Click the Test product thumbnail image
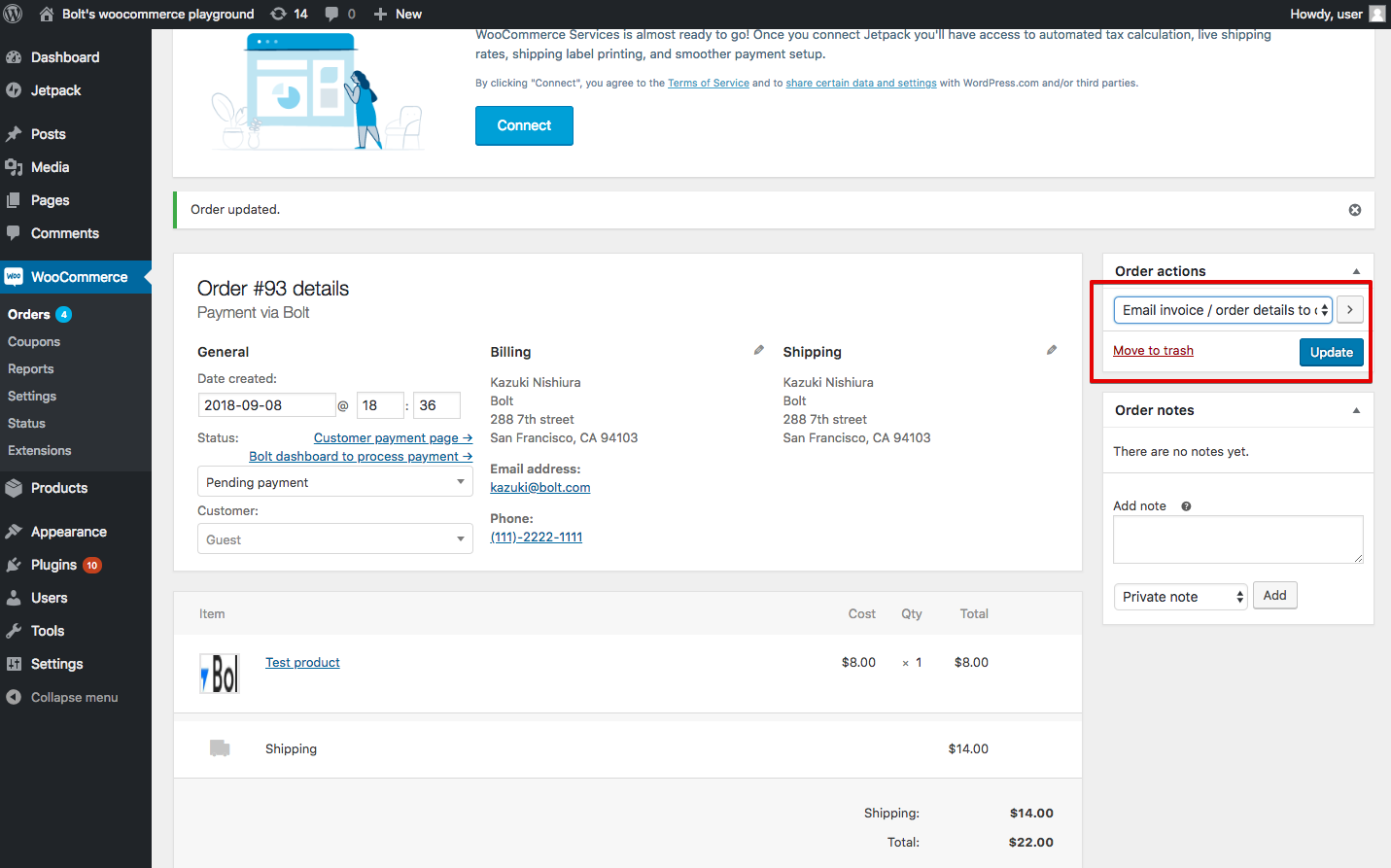The width and height of the screenshot is (1391, 868). click(220, 673)
